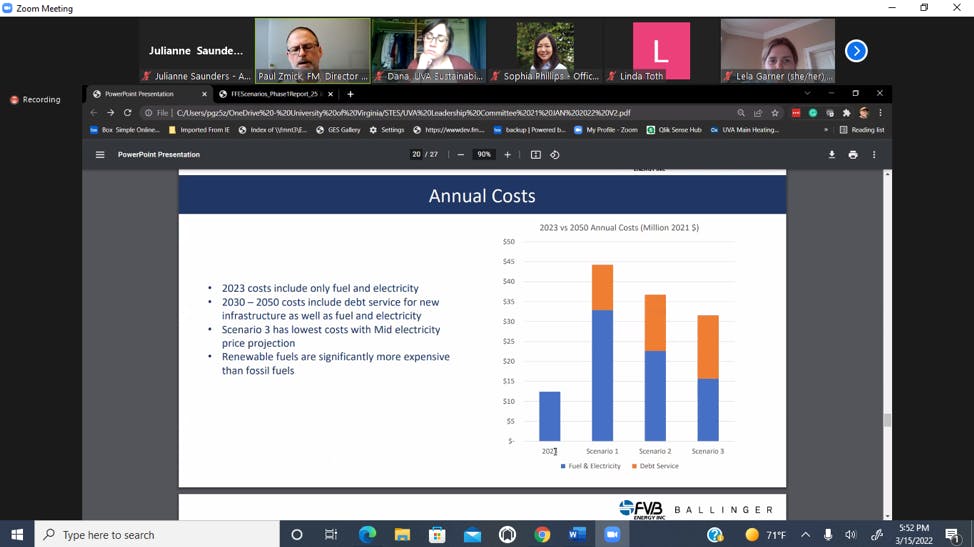Show next Zoom participants with arrow
This screenshot has height=547, width=974.
(856, 51)
